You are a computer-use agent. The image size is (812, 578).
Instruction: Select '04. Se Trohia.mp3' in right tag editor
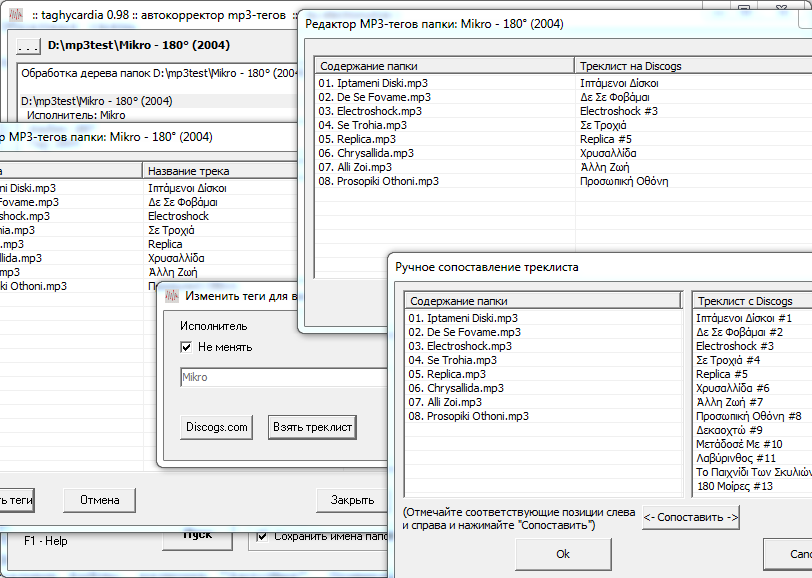click(362, 125)
